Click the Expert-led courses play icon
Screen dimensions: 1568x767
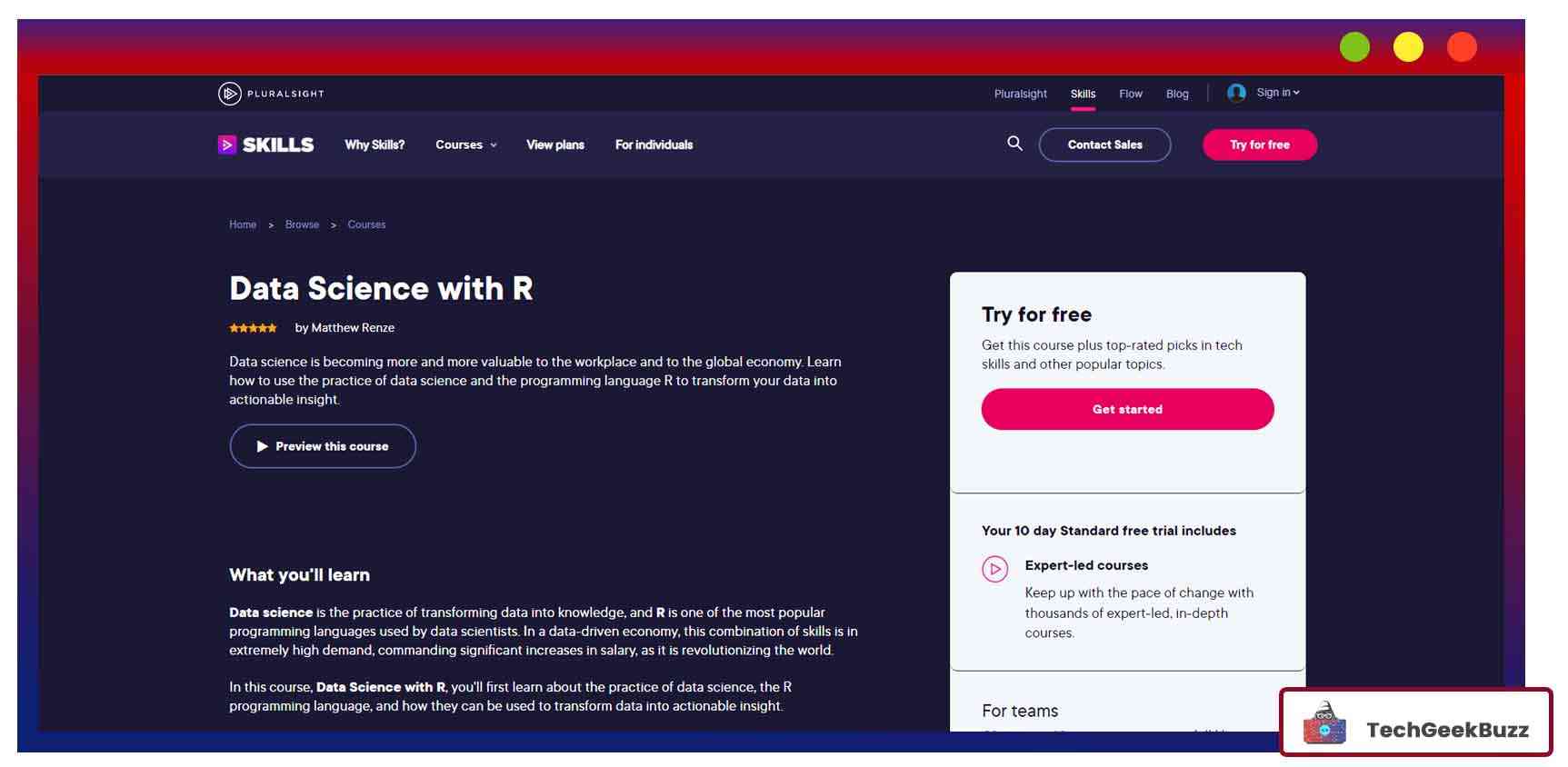(994, 570)
